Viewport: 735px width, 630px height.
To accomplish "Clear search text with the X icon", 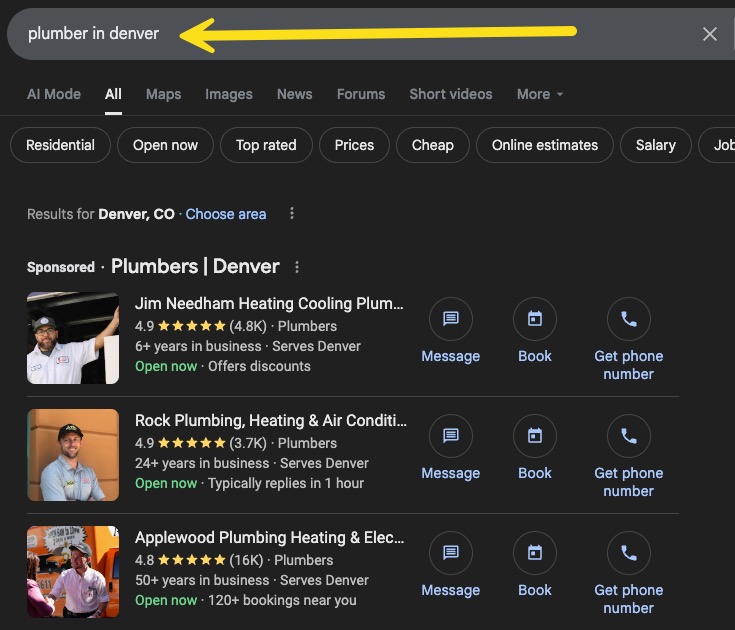I will [x=710, y=34].
